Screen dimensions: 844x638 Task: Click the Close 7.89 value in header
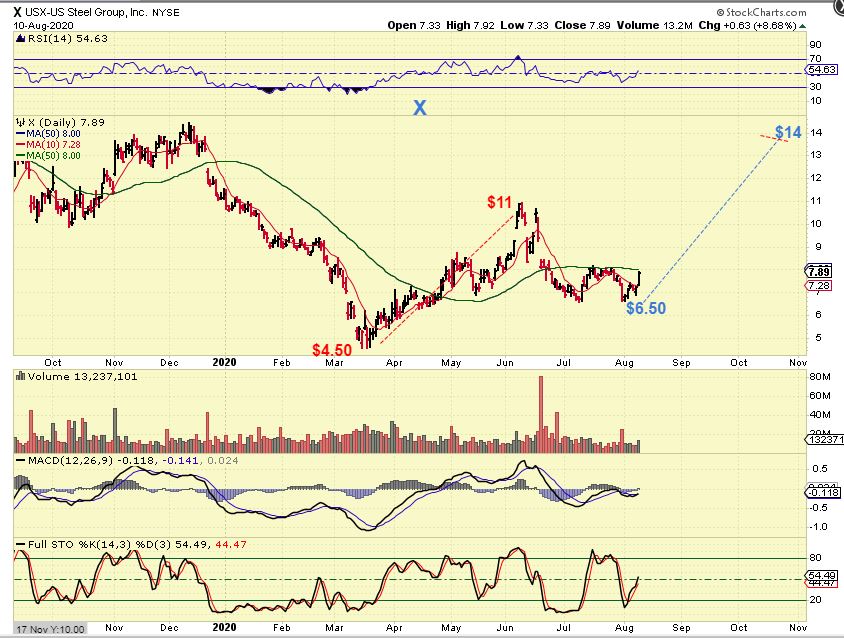(582, 25)
